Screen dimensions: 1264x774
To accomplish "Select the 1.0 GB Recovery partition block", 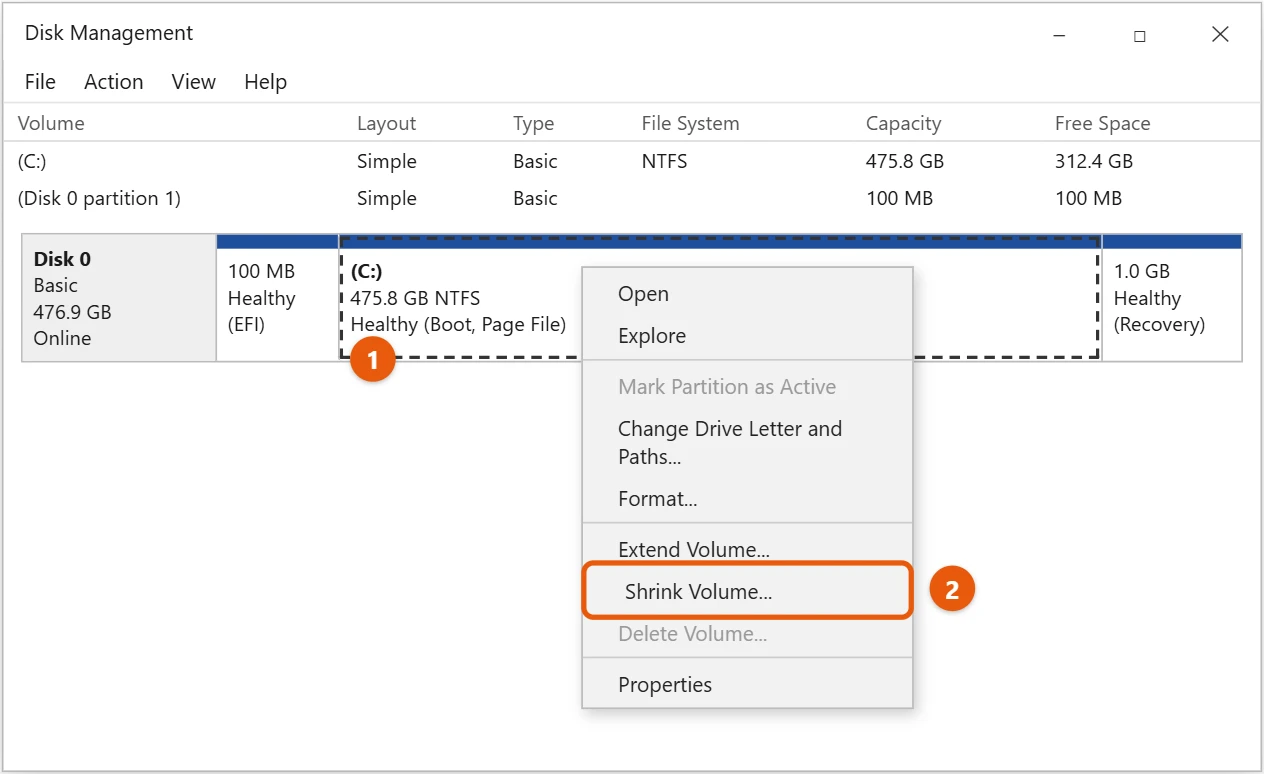I will (x=1172, y=298).
